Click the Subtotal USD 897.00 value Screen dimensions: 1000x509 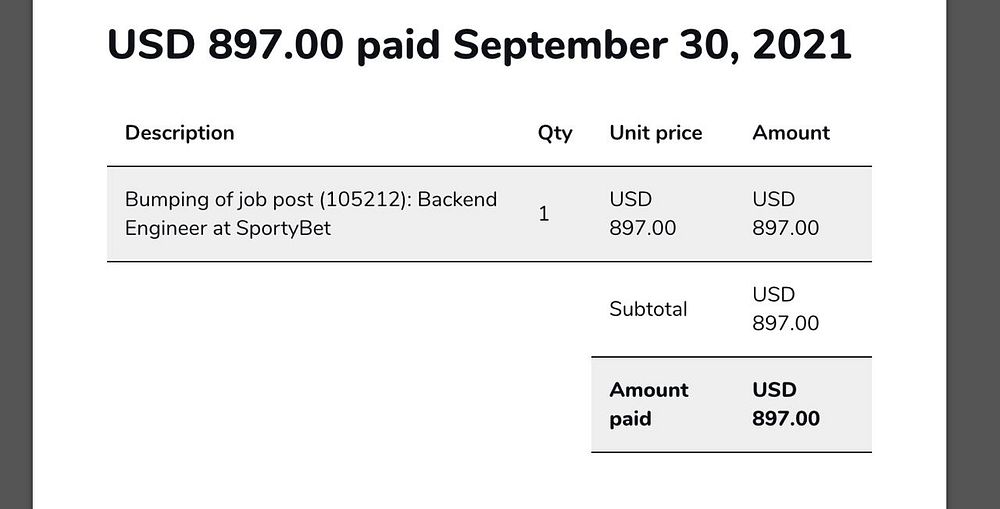(785, 309)
